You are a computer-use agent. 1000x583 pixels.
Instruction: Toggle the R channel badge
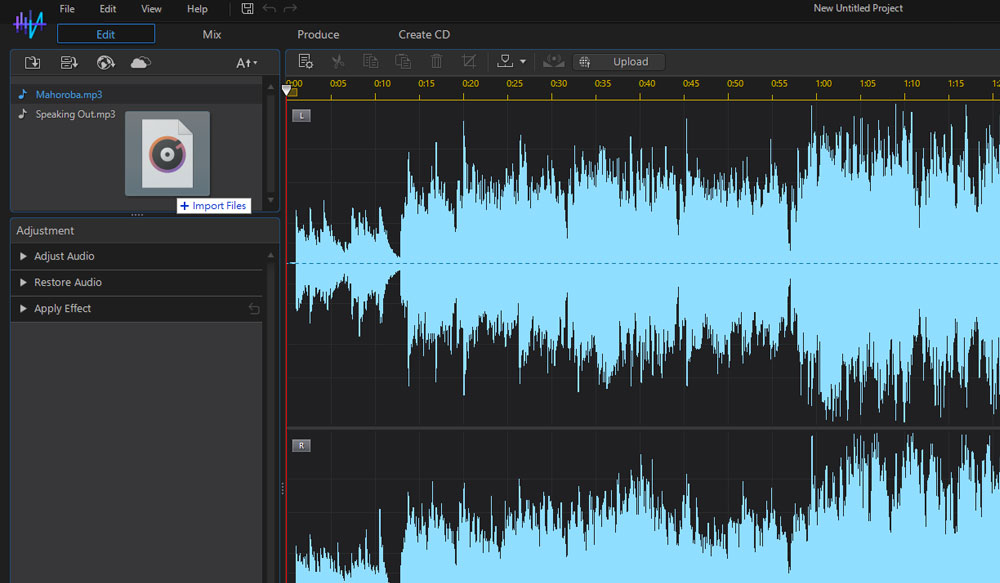(x=301, y=445)
